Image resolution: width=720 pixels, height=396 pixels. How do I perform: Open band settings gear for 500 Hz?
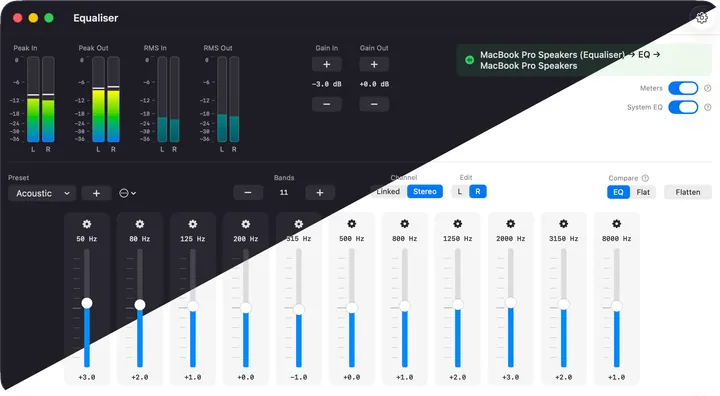(352, 224)
